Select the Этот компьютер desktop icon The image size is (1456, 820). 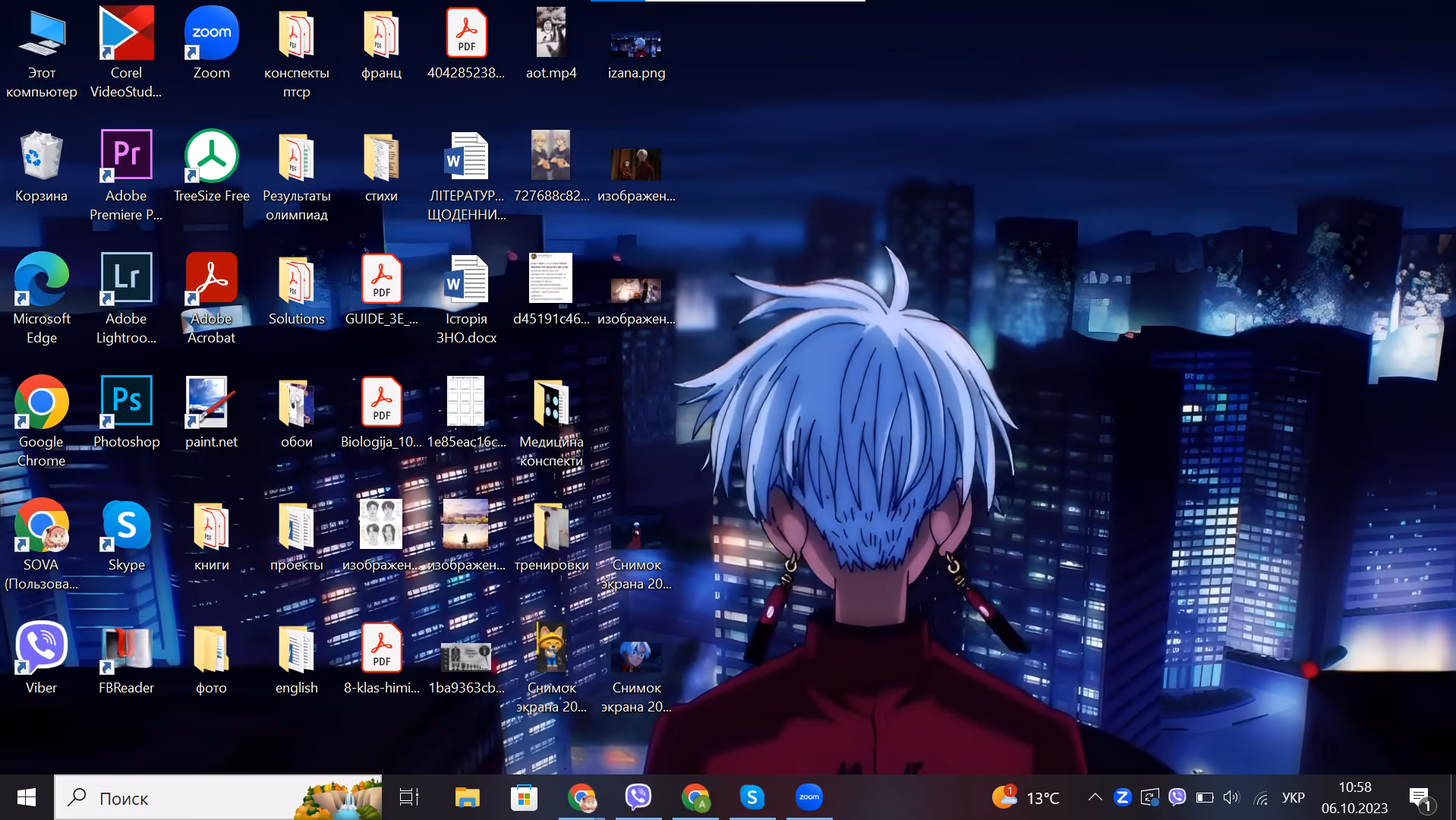tap(42, 52)
